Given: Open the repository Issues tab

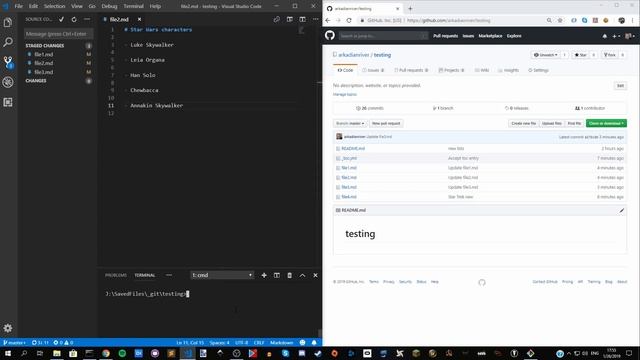Looking at the screenshot, I should 373,70.
